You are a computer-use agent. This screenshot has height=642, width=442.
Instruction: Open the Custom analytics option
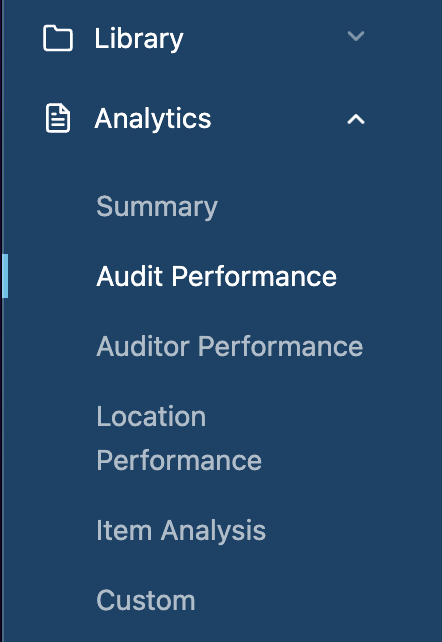146,601
